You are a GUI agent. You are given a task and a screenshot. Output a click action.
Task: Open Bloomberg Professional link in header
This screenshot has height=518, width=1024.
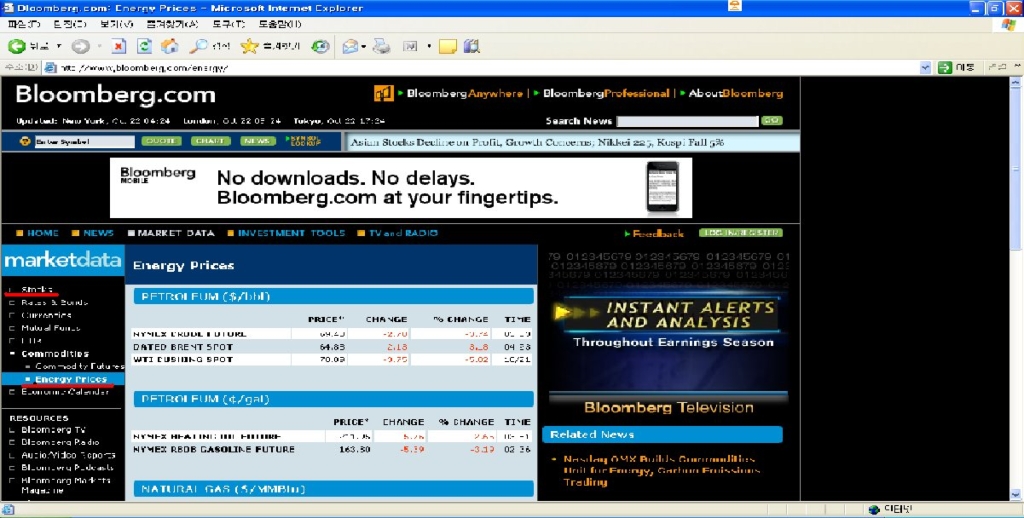[605, 93]
